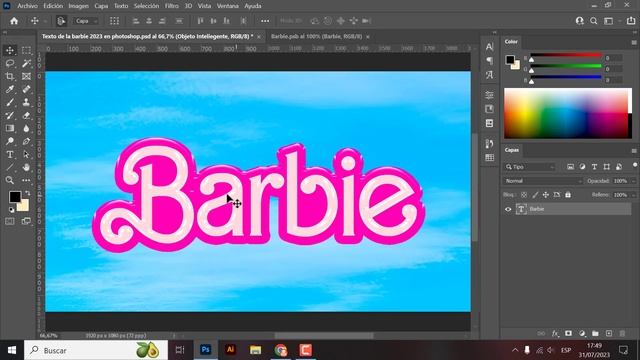Image resolution: width=640 pixels, height=360 pixels.
Task: Open the Ventana menu
Action: [228, 6]
